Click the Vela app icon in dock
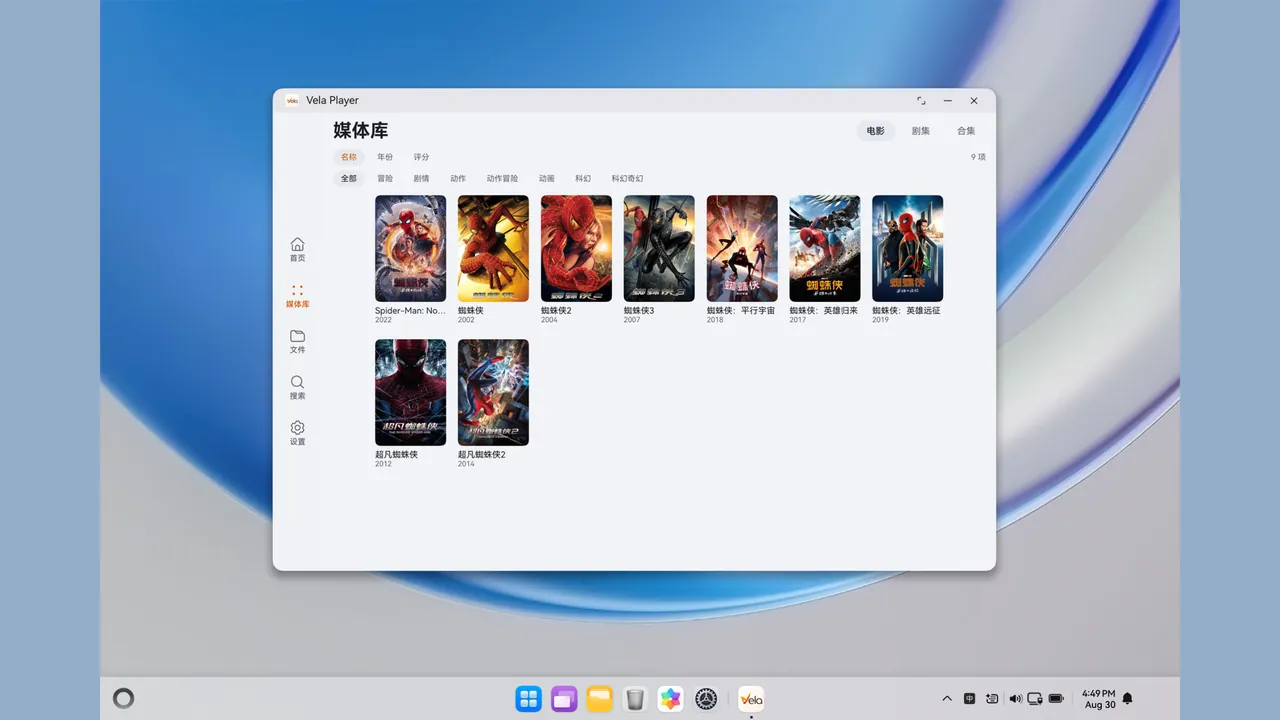 pos(751,699)
